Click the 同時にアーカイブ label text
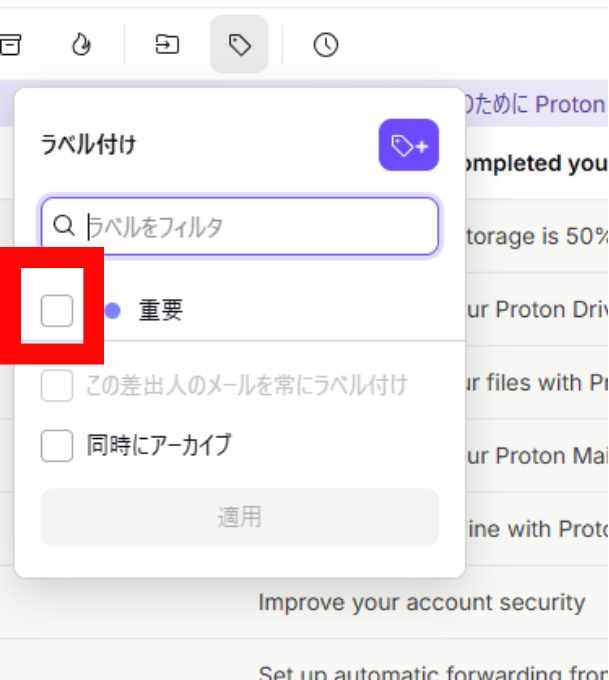 pos(159,445)
